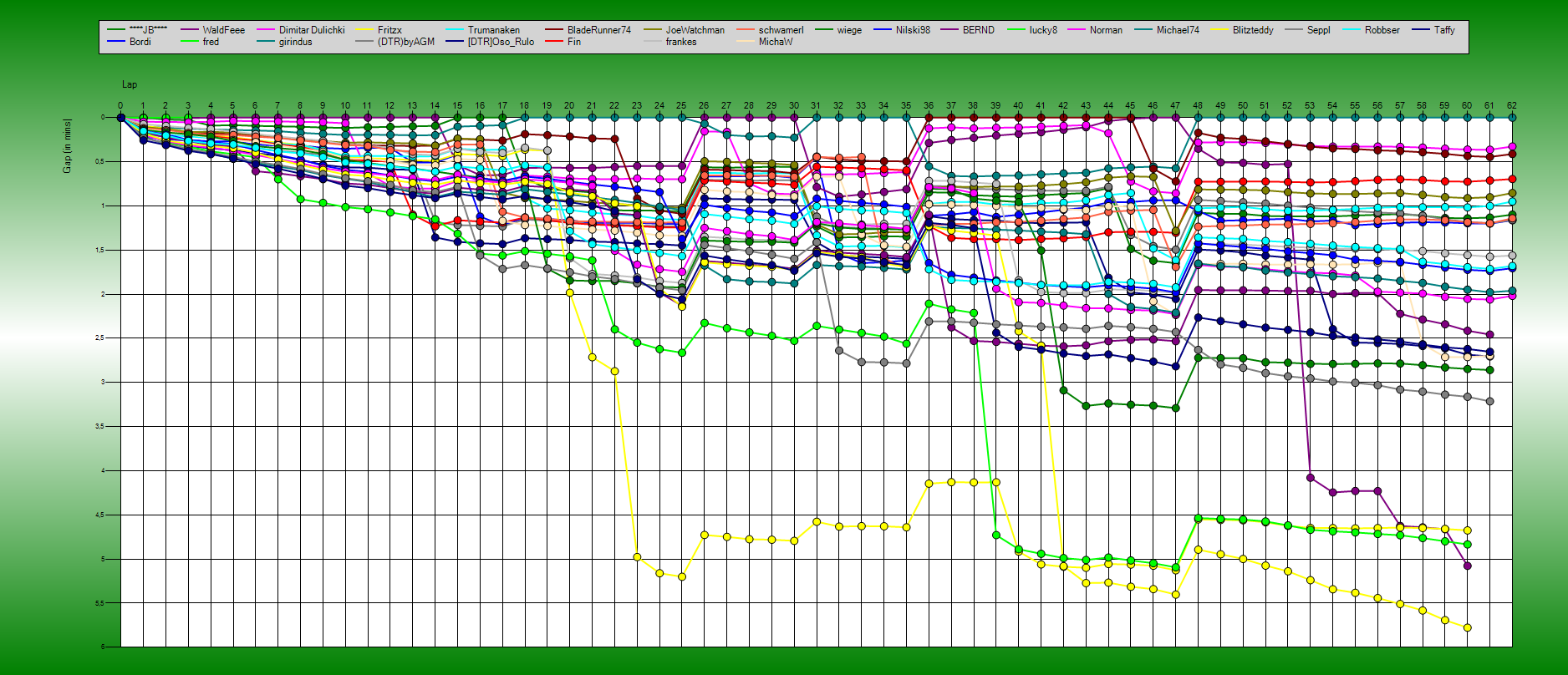Select the Blitzteddy legend entry
Viewport: 1568px width, 675px height.
[1252, 30]
